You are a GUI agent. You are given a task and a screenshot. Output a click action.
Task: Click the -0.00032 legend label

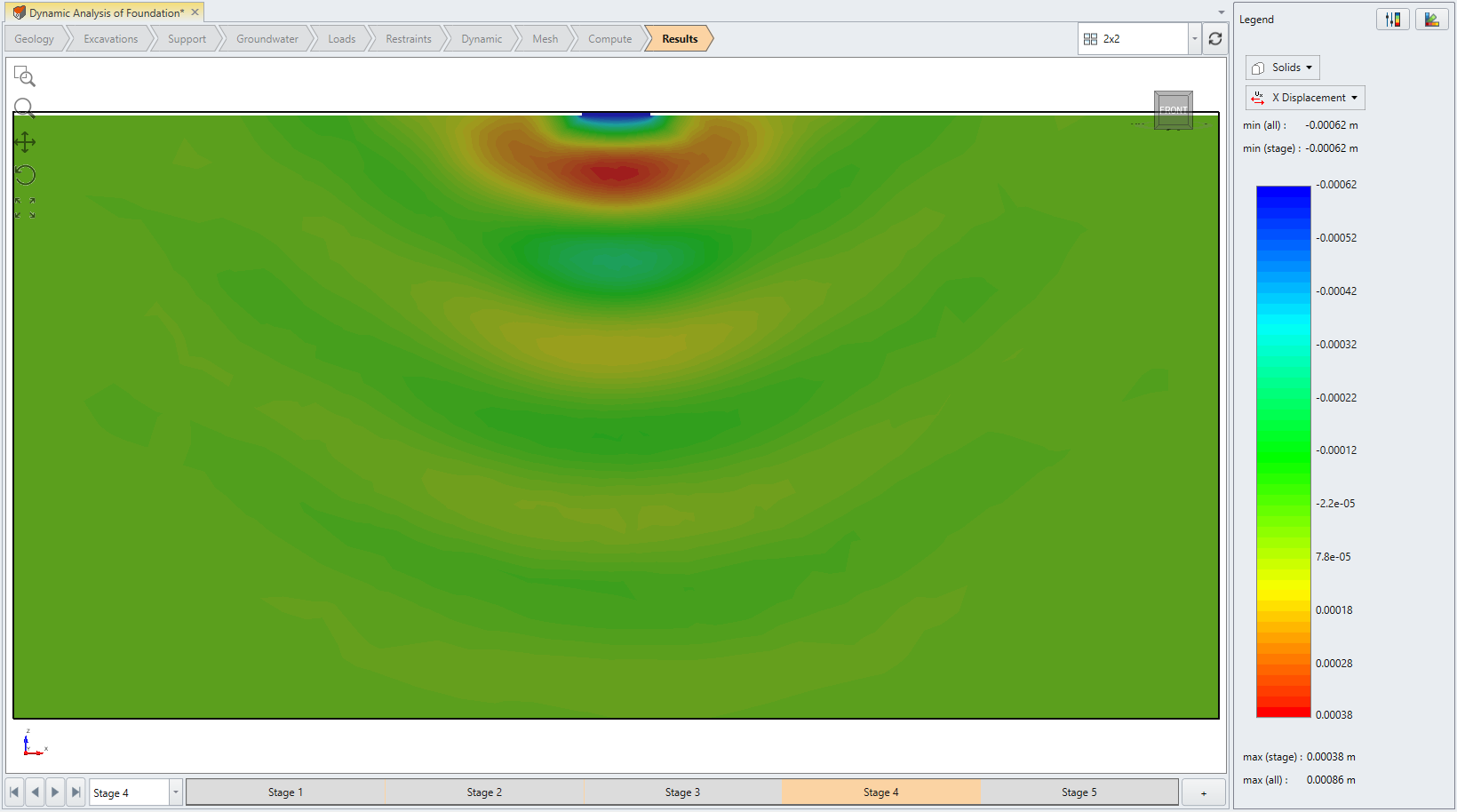[1336, 345]
